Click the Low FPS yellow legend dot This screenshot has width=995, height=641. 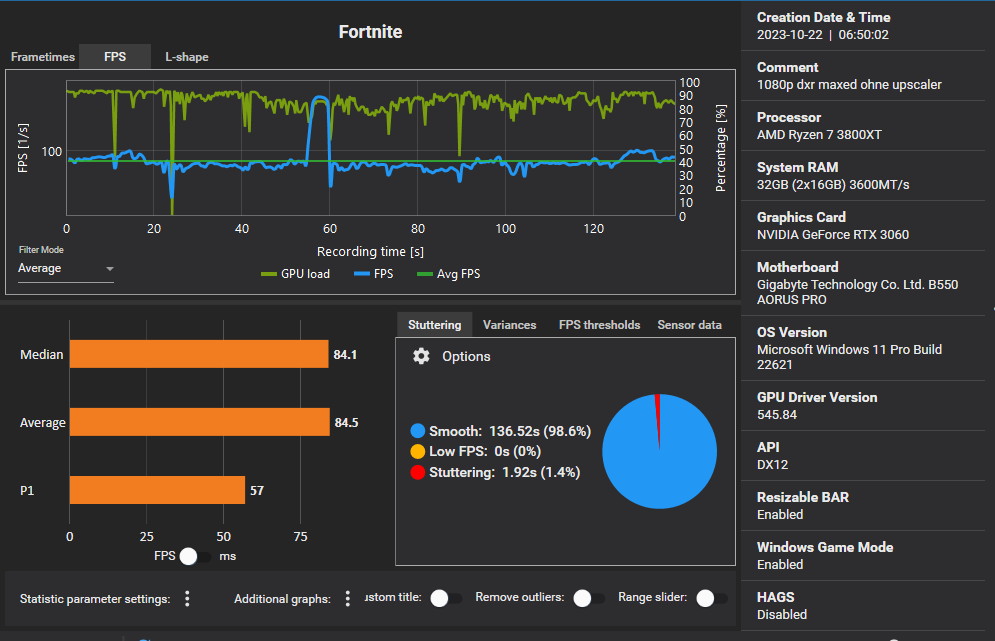coord(418,451)
